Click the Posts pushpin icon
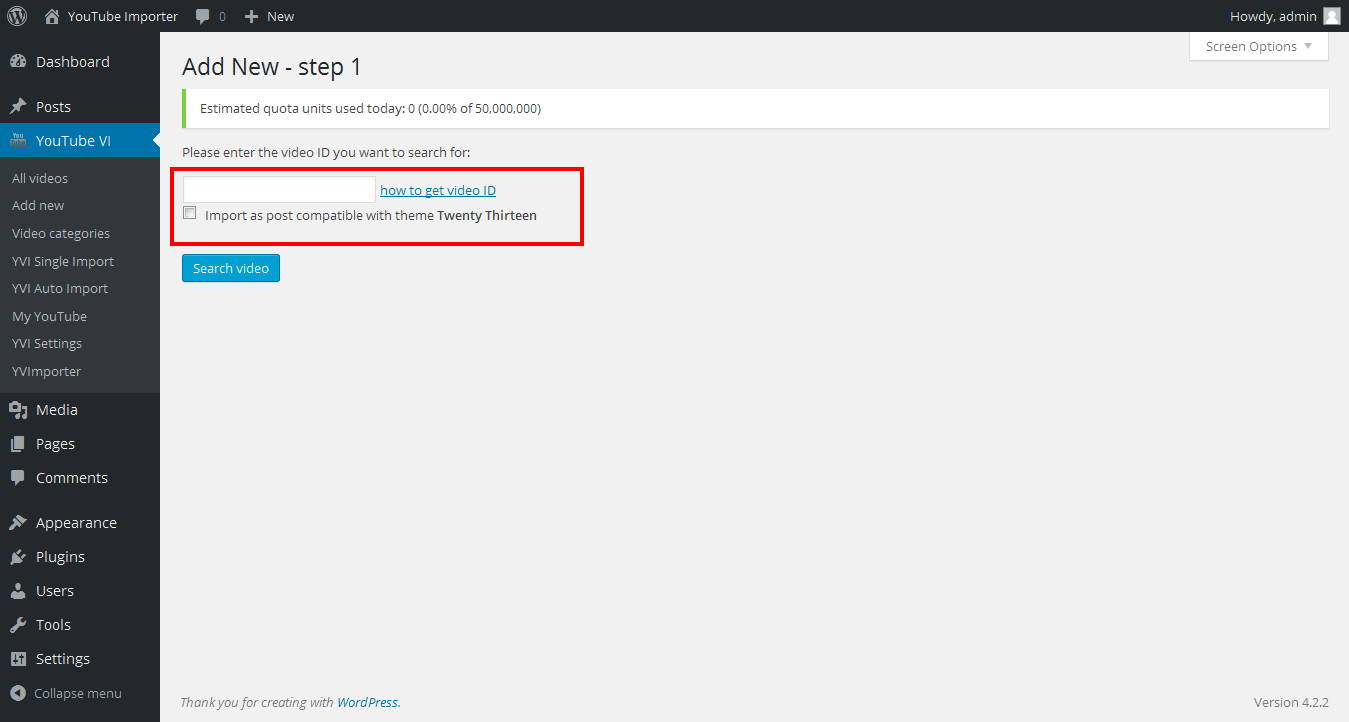Screen dimensions: 1349x722 click(x=18, y=107)
